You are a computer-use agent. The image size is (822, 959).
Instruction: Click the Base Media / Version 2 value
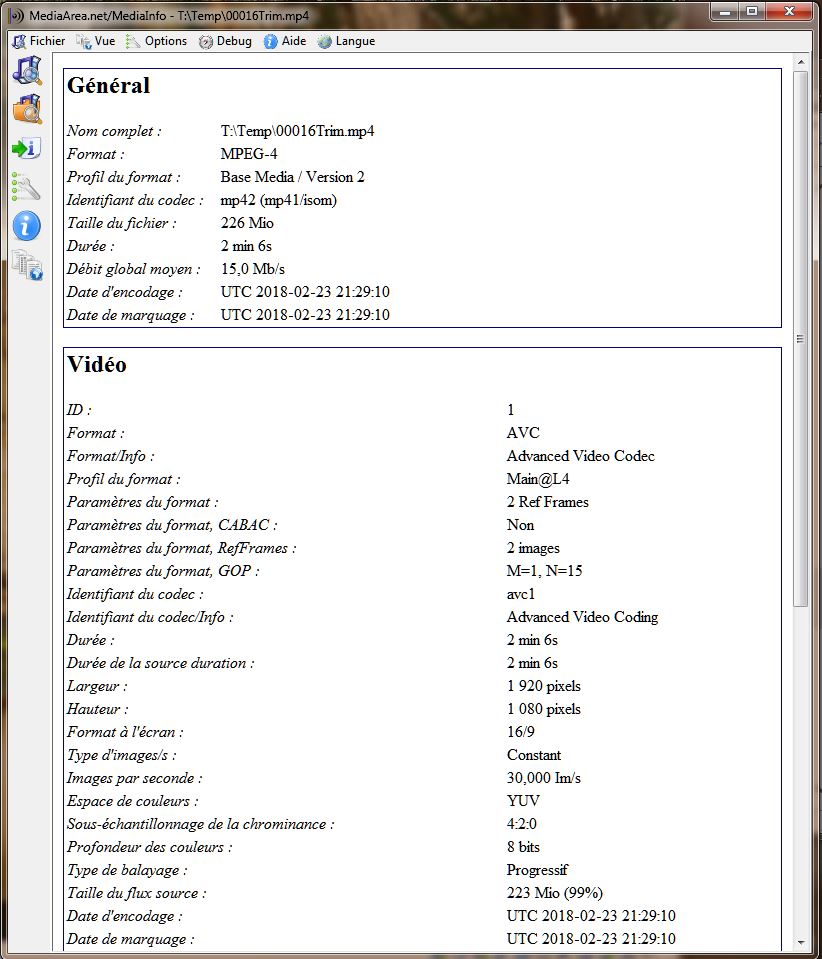click(x=292, y=177)
